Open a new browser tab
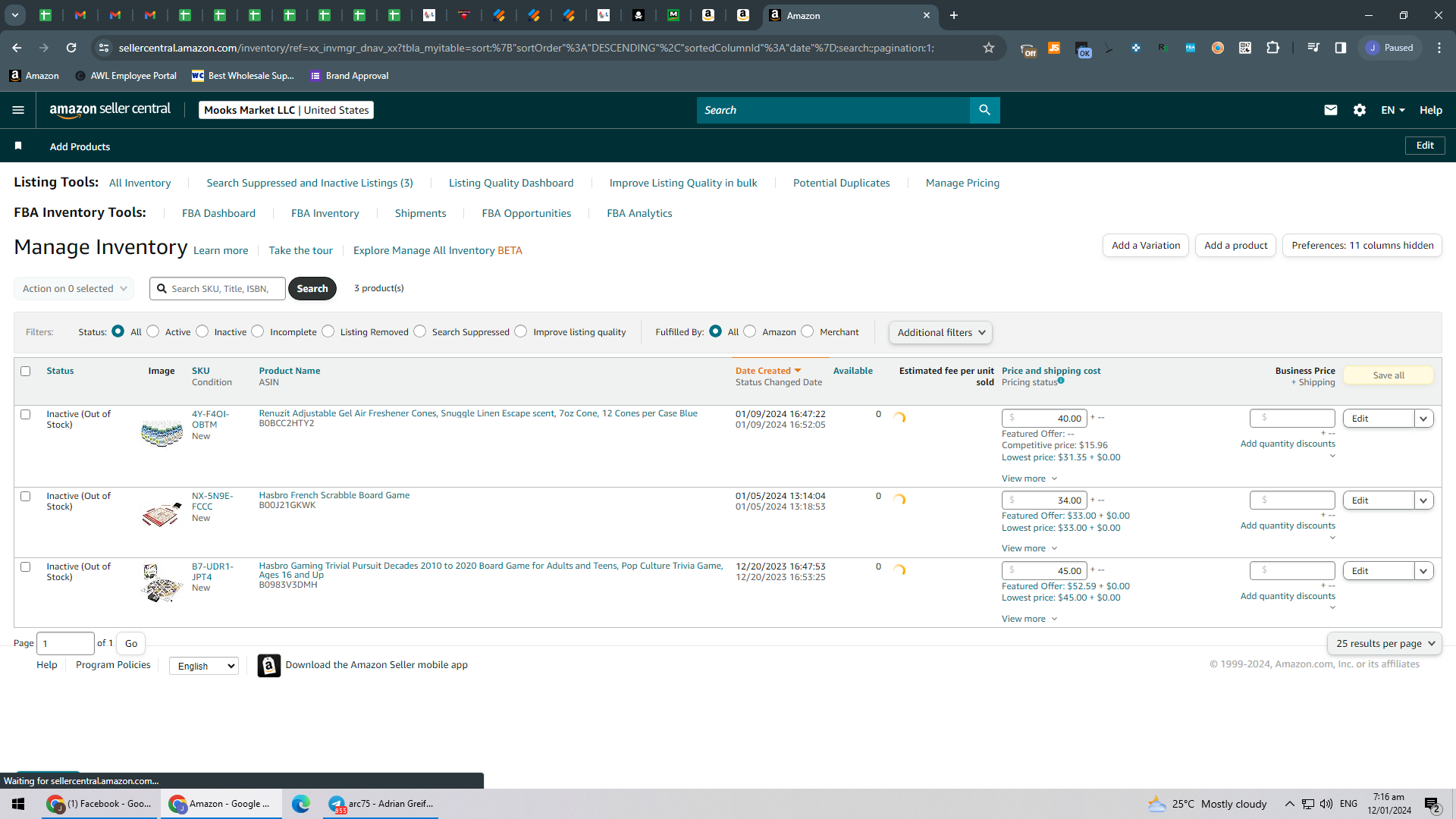 954,15
